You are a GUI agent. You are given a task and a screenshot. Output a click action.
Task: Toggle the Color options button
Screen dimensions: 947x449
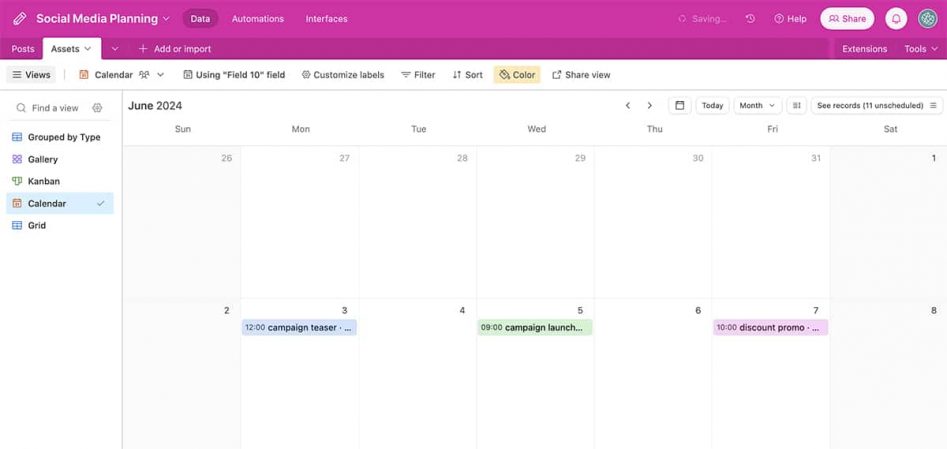[517, 75]
